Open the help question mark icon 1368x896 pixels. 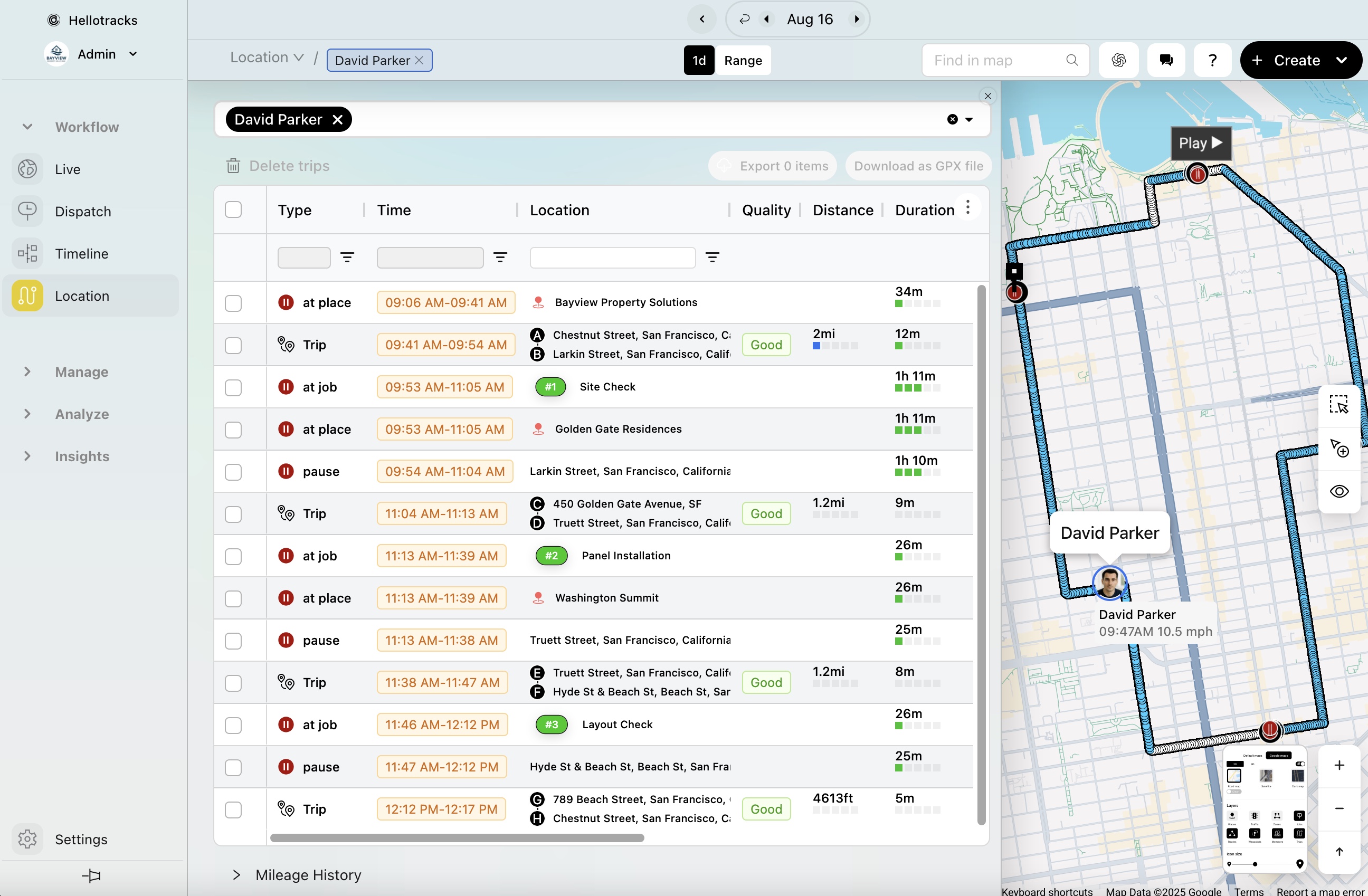tap(1212, 60)
